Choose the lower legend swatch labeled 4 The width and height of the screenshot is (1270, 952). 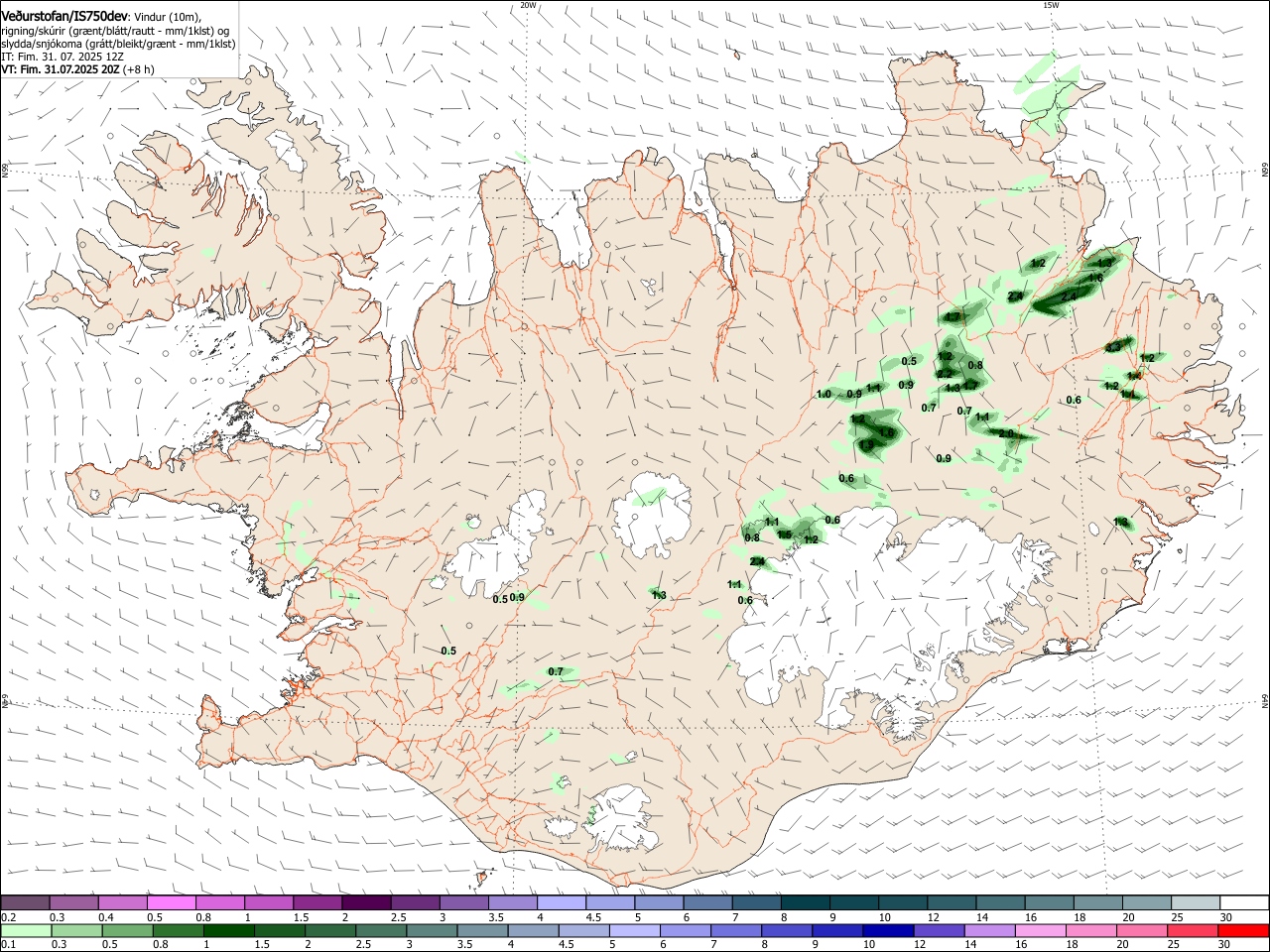point(533,930)
